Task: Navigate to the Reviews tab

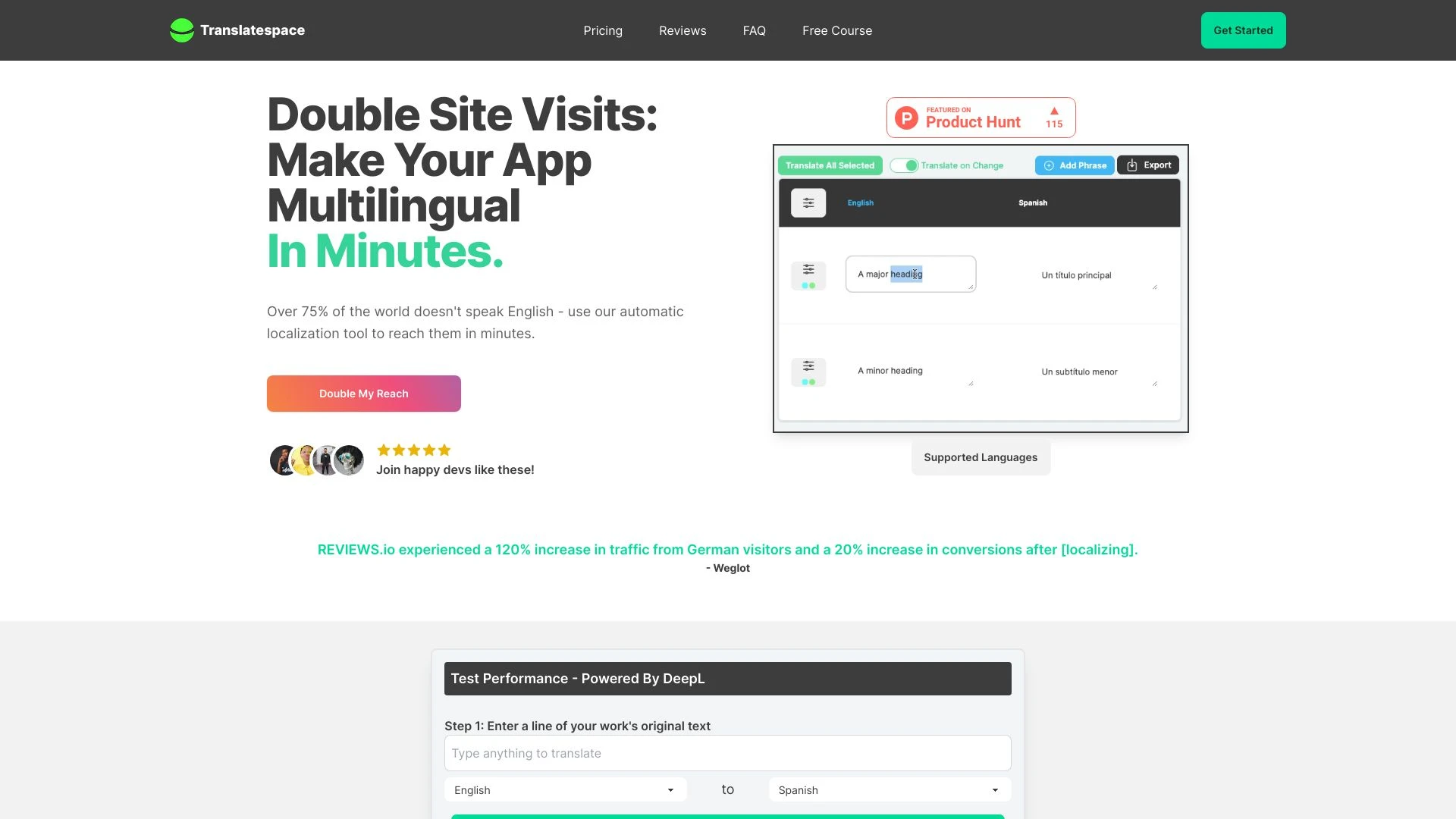Action: pyautogui.click(x=682, y=30)
